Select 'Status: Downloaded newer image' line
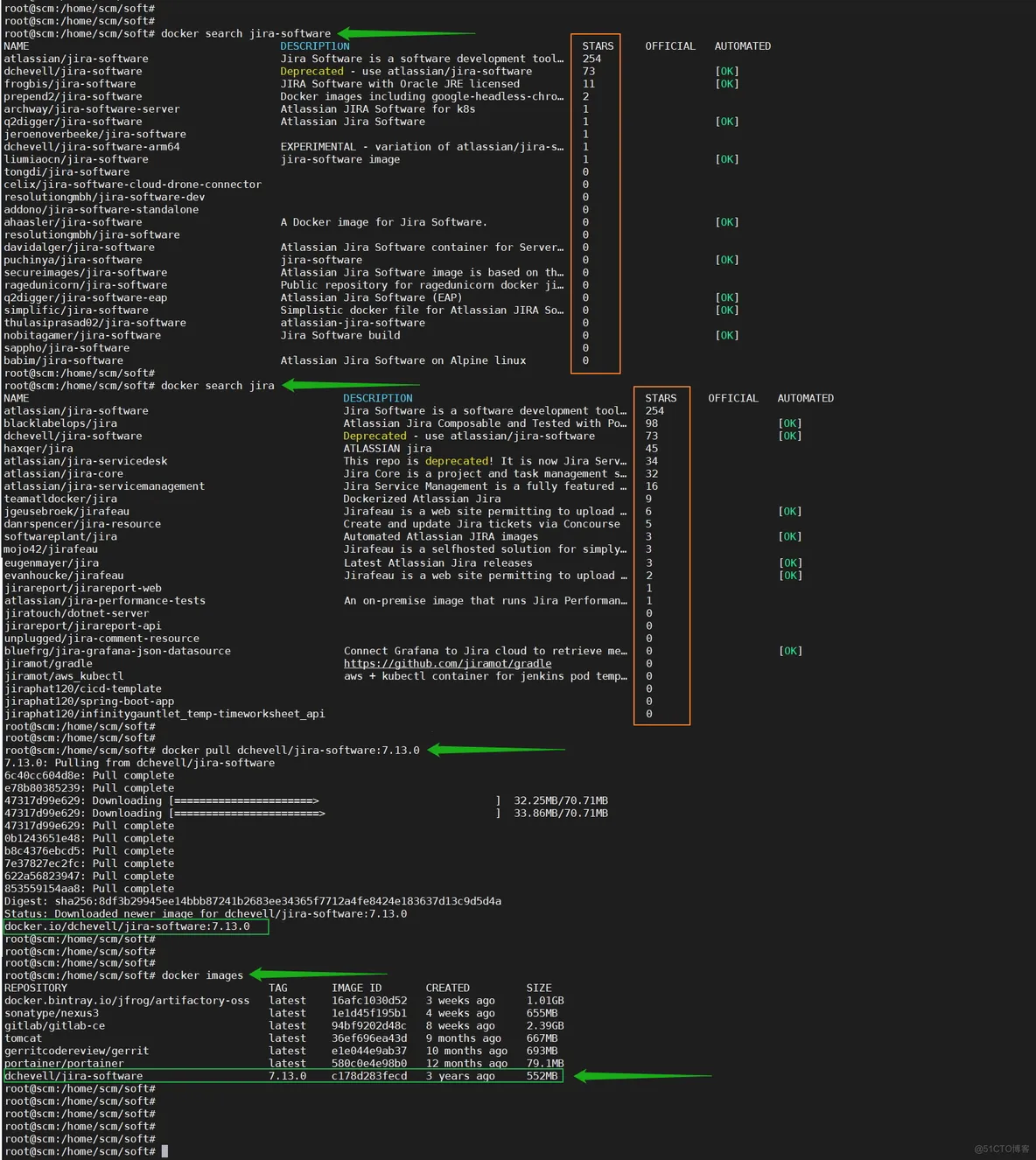1036x1160 pixels. (x=206, y=914)
